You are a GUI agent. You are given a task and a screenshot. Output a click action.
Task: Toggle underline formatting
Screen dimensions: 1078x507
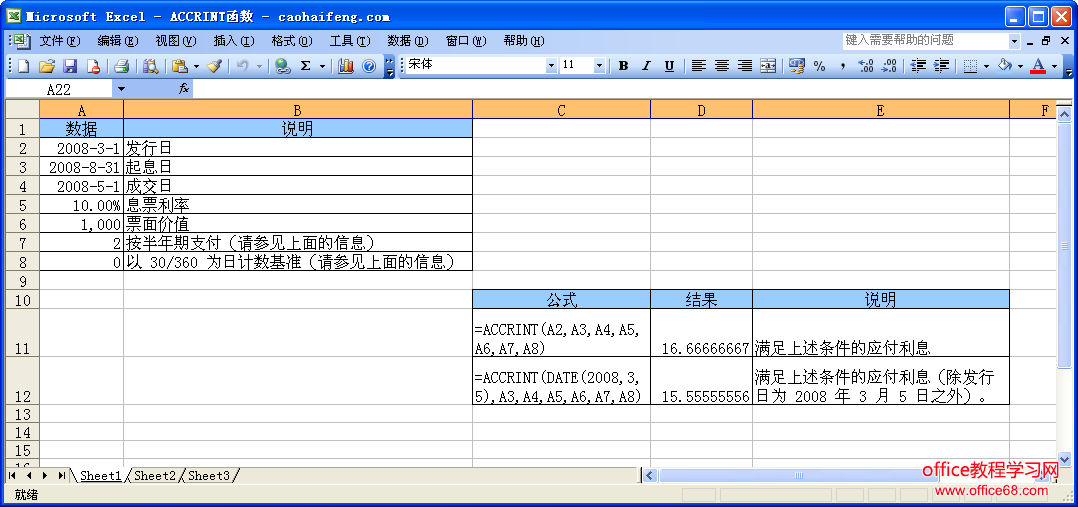click(669, 66)
